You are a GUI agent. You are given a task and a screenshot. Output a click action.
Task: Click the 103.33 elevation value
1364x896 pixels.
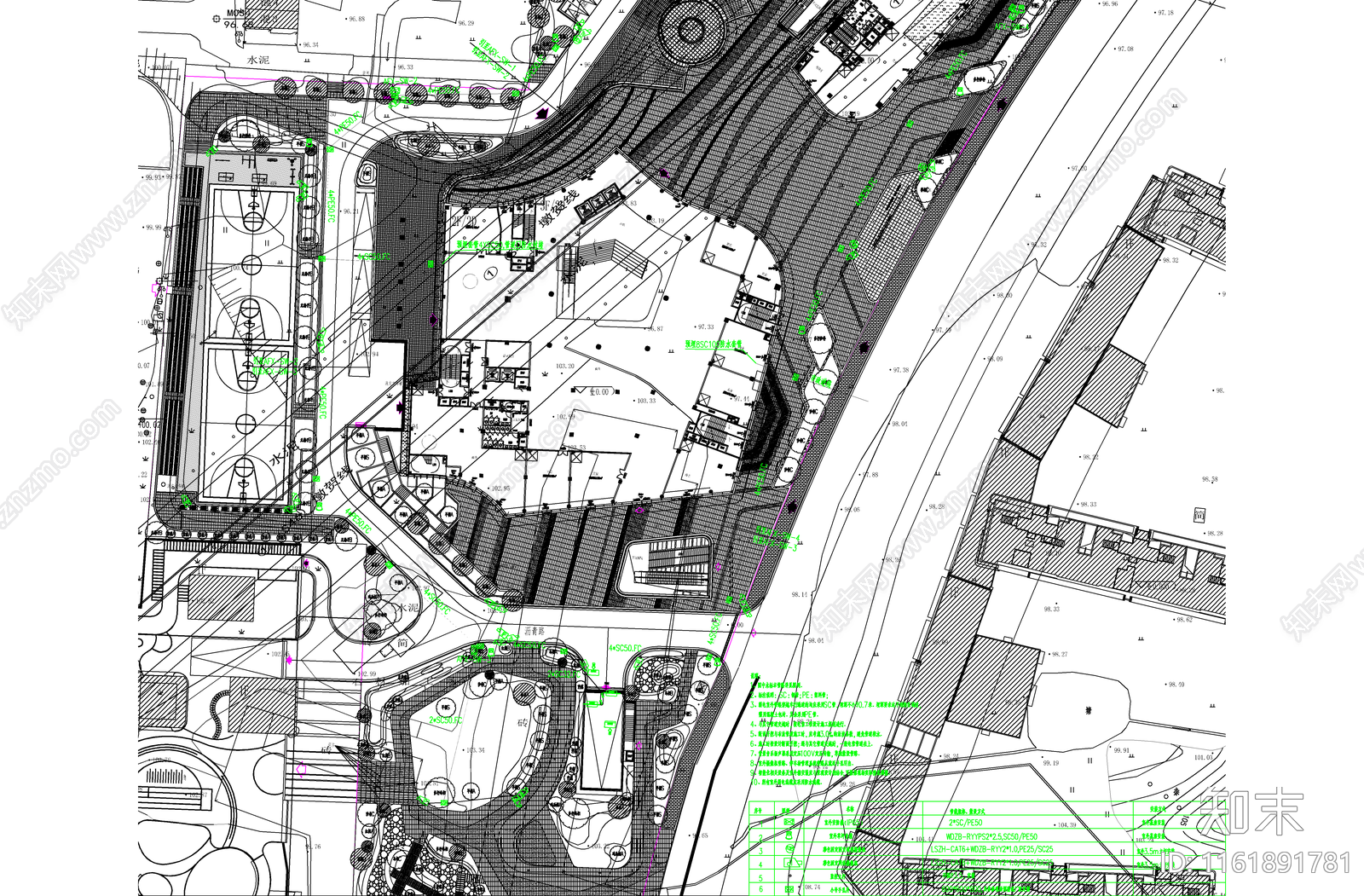[647, 400]
